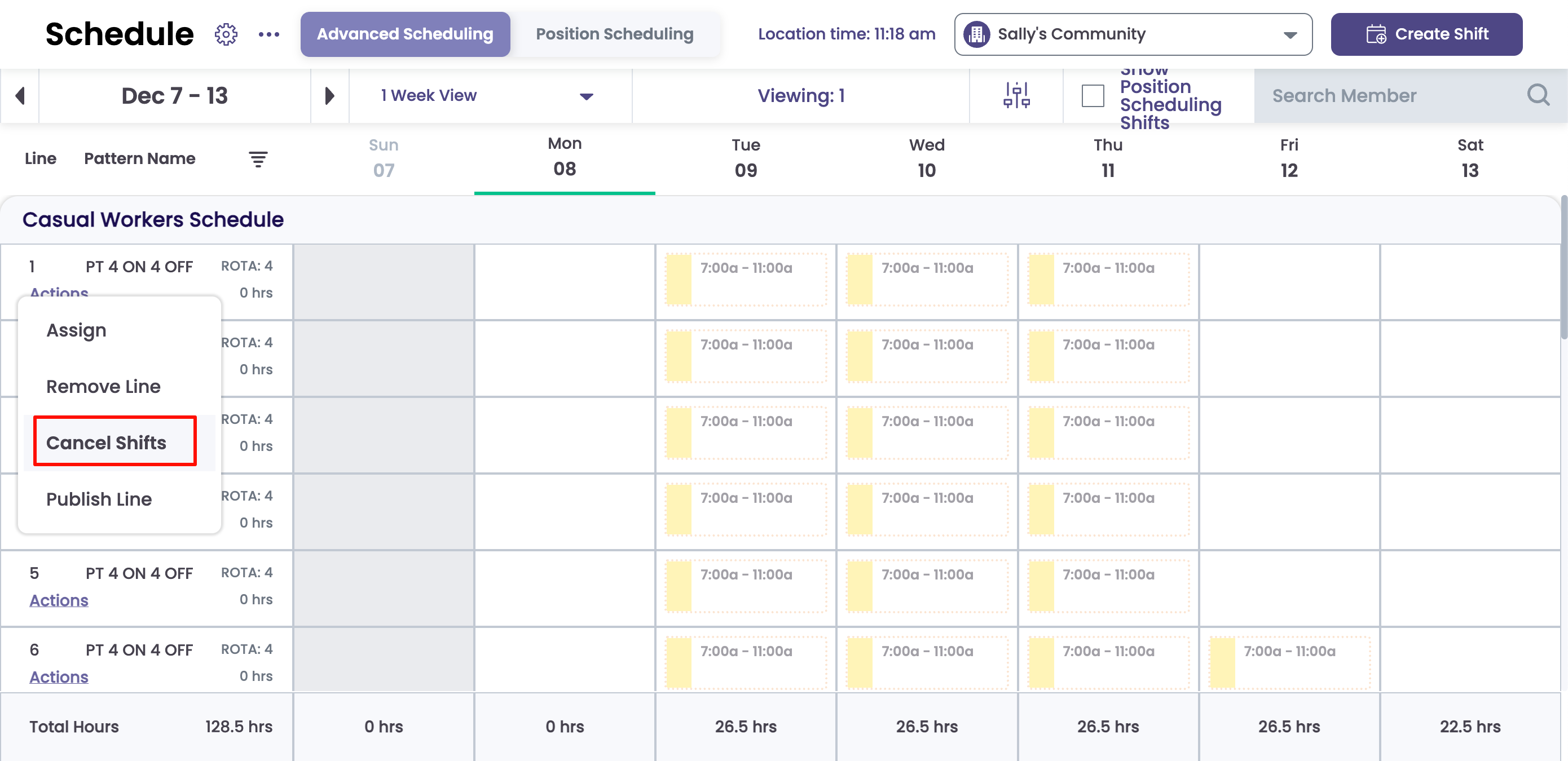The width and height of the screenshot is (1568, 761).
Task: Select Remove Line menu option
Action: (103, 386)
